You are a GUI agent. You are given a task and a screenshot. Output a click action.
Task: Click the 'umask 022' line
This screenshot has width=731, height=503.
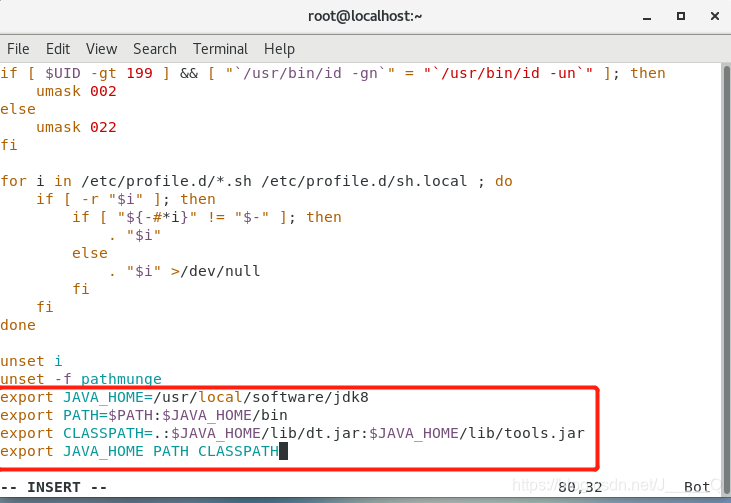(76, 127)
